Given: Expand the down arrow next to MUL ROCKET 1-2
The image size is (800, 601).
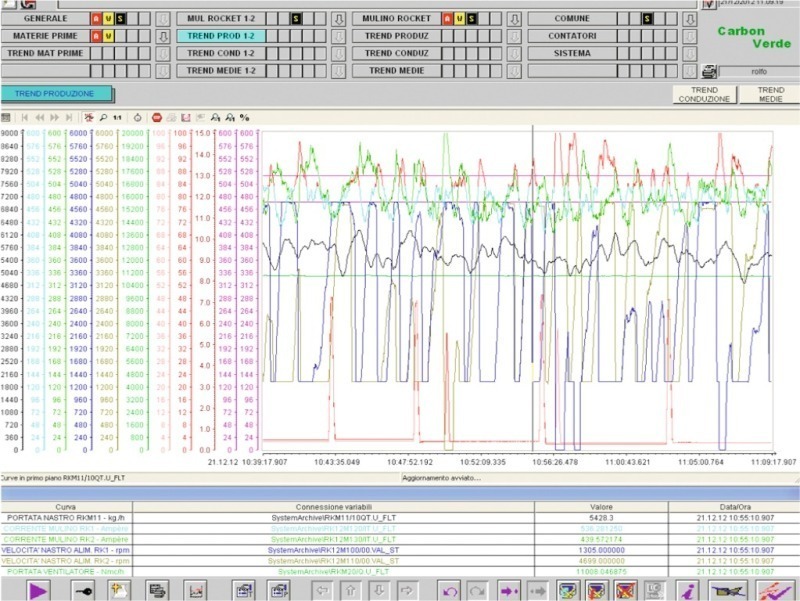Looking at the screenshot, I should point(338,19).
